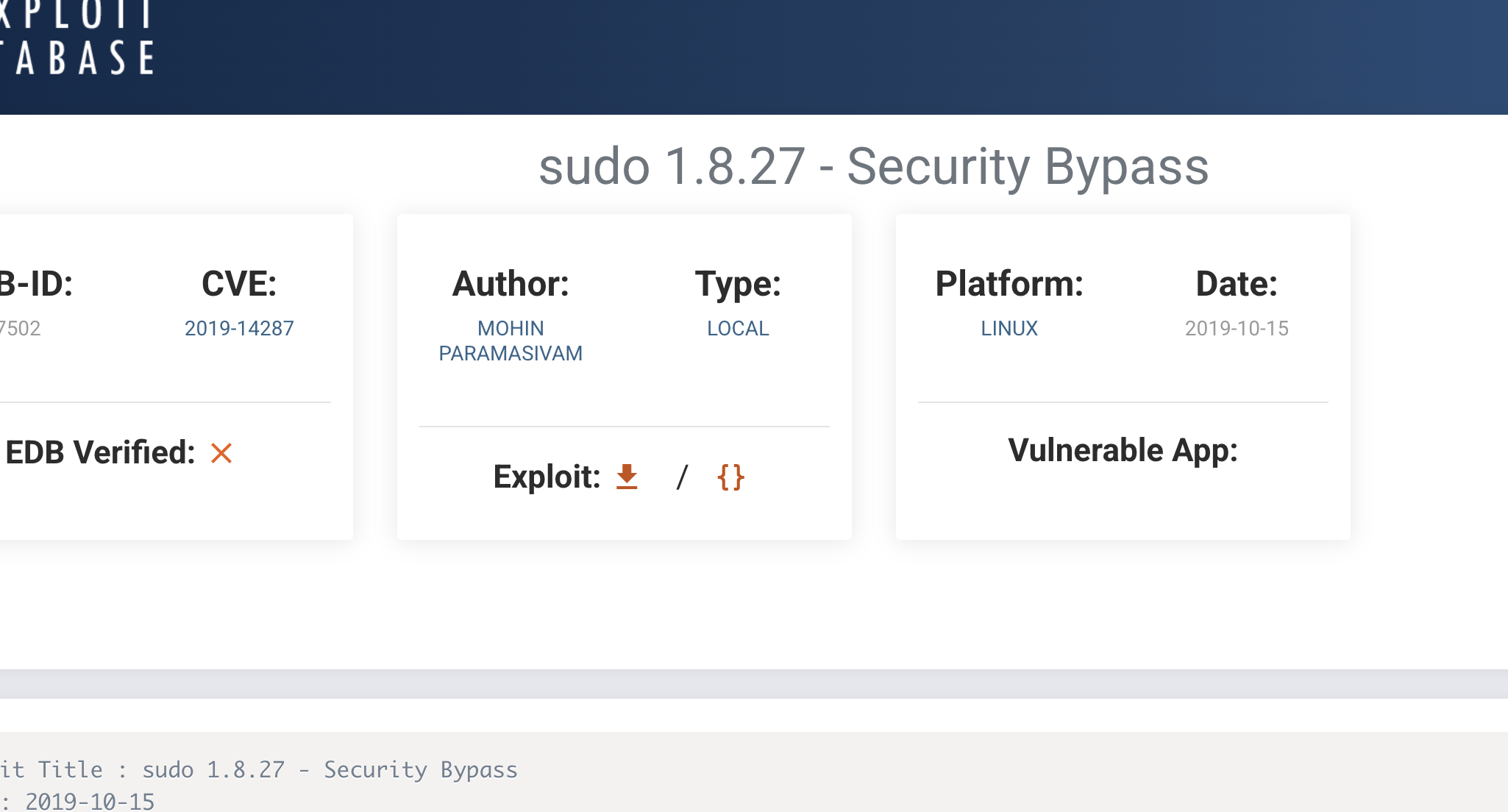Click the Platform heading label

tap(1009, 284)
